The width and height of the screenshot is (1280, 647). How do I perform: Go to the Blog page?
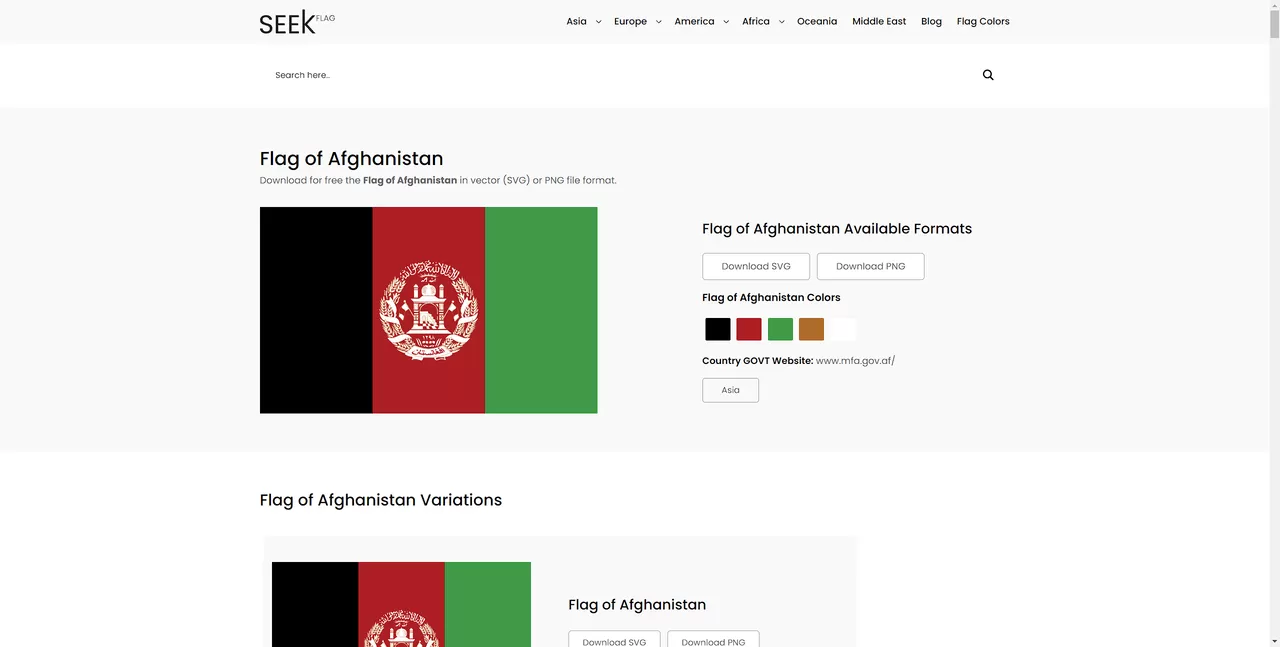tap(931, 21)
